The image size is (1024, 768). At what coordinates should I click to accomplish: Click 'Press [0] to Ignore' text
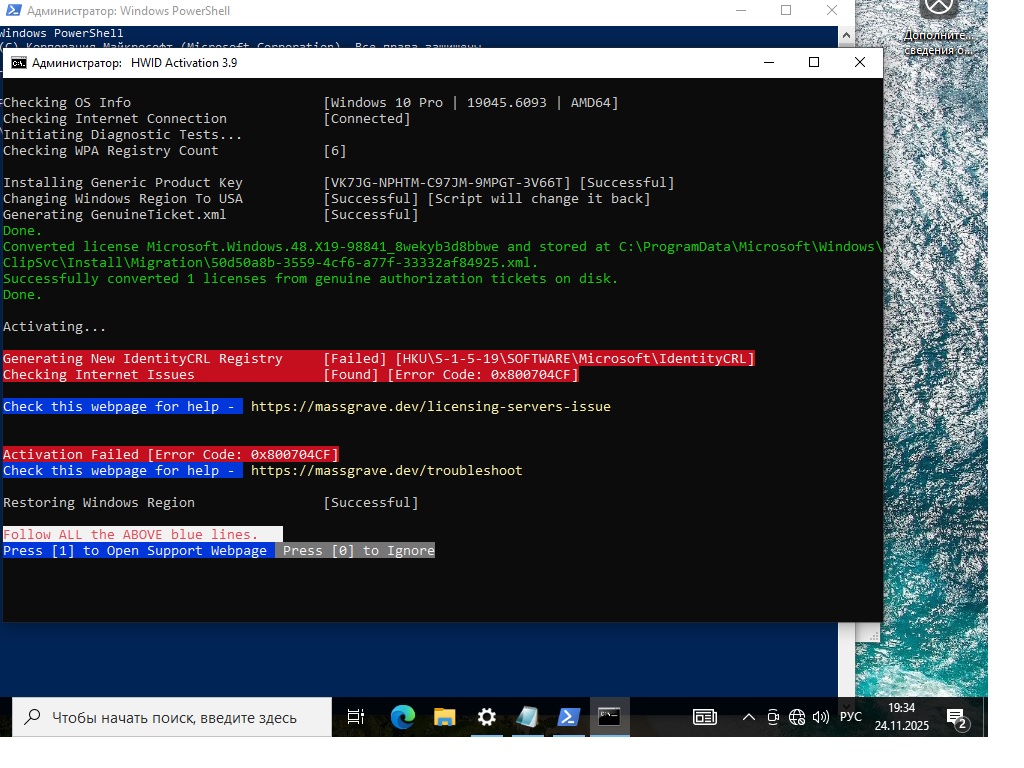pyautogui.click(x=359, y=551)
